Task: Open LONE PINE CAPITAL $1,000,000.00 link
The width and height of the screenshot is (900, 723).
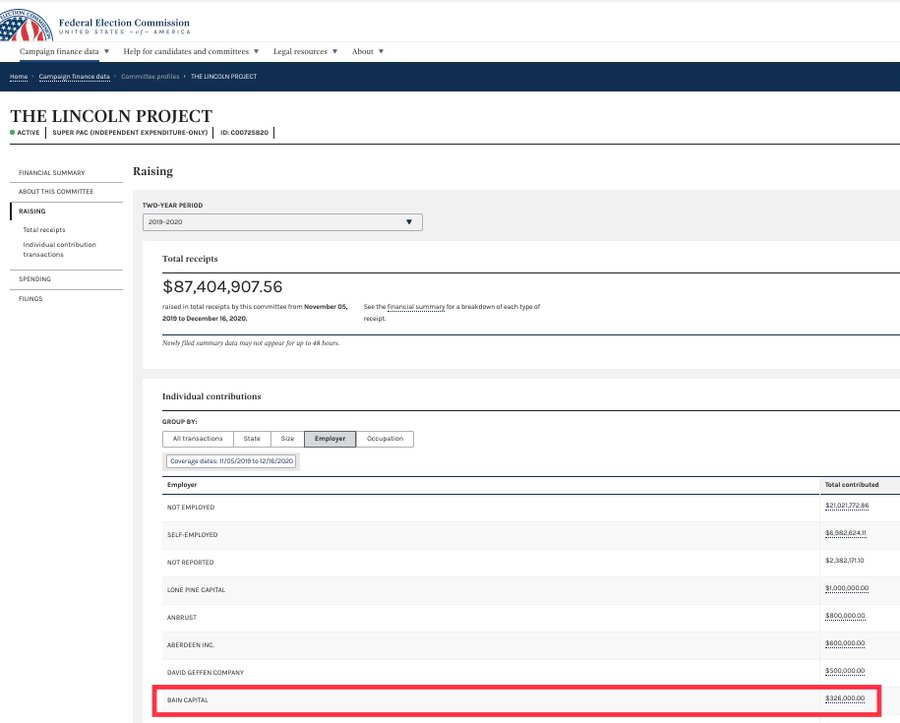Action: (847, 588)
